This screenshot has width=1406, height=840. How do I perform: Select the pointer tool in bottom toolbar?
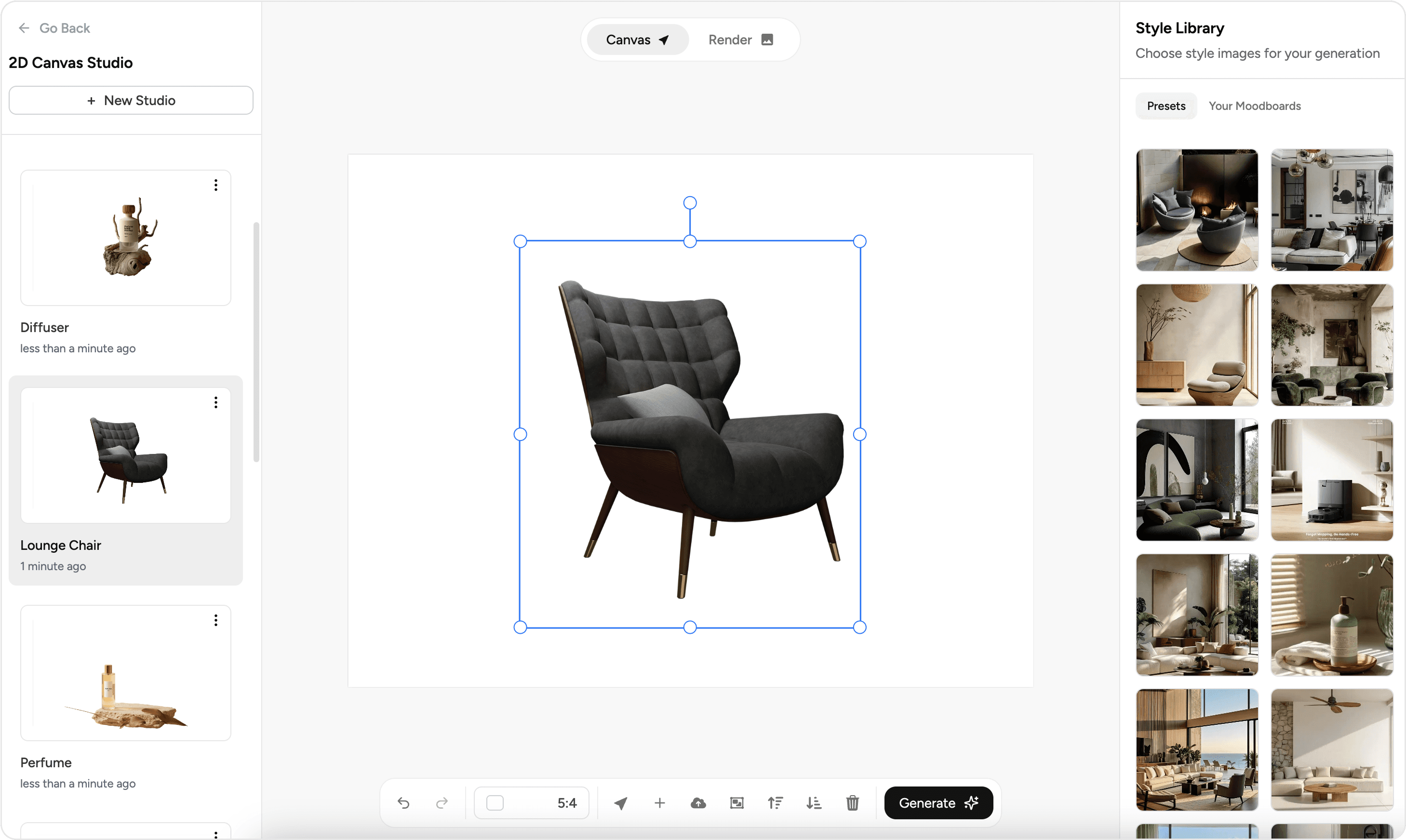coord(621,802)
